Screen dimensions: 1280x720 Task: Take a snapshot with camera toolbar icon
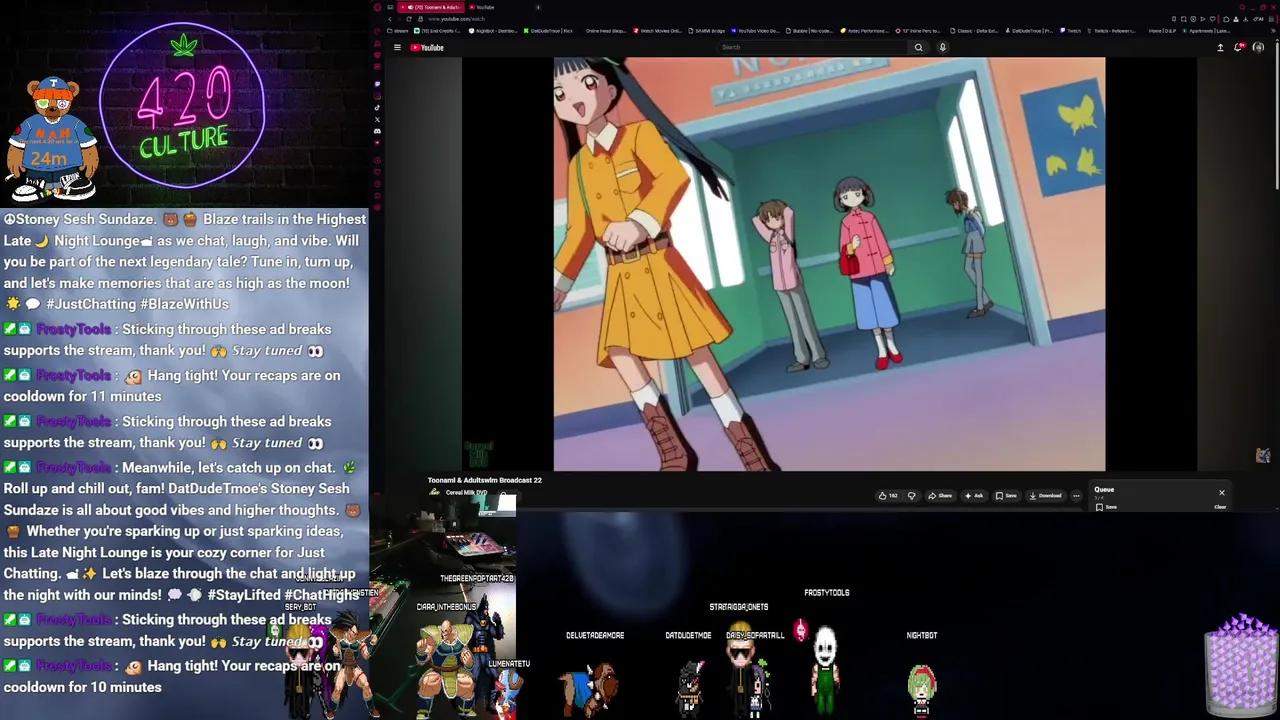click(x=1183, y=19)
